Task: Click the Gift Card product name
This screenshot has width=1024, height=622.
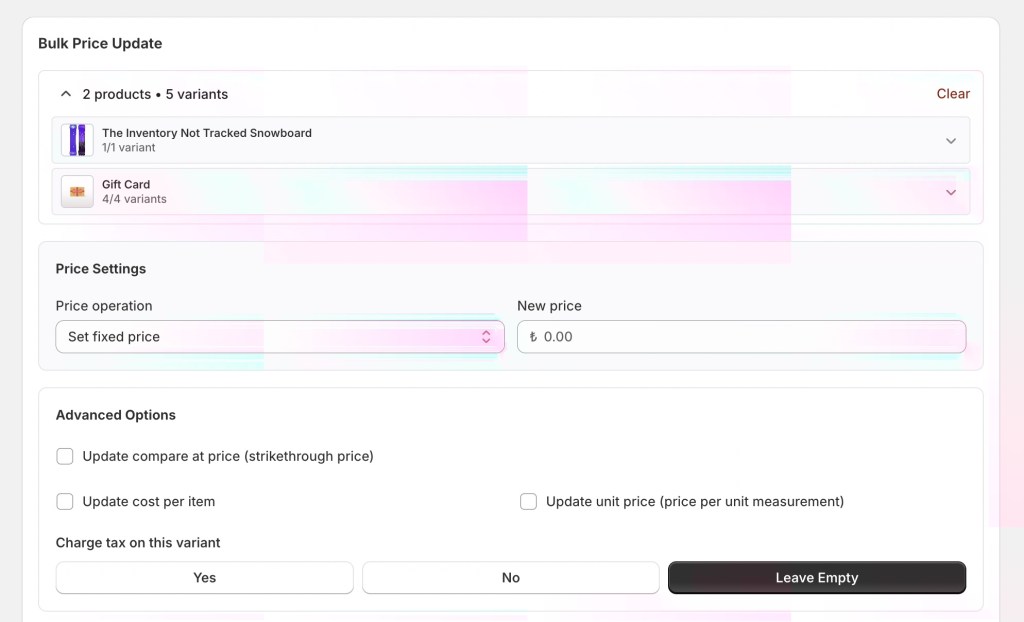Action: point(126,184)
